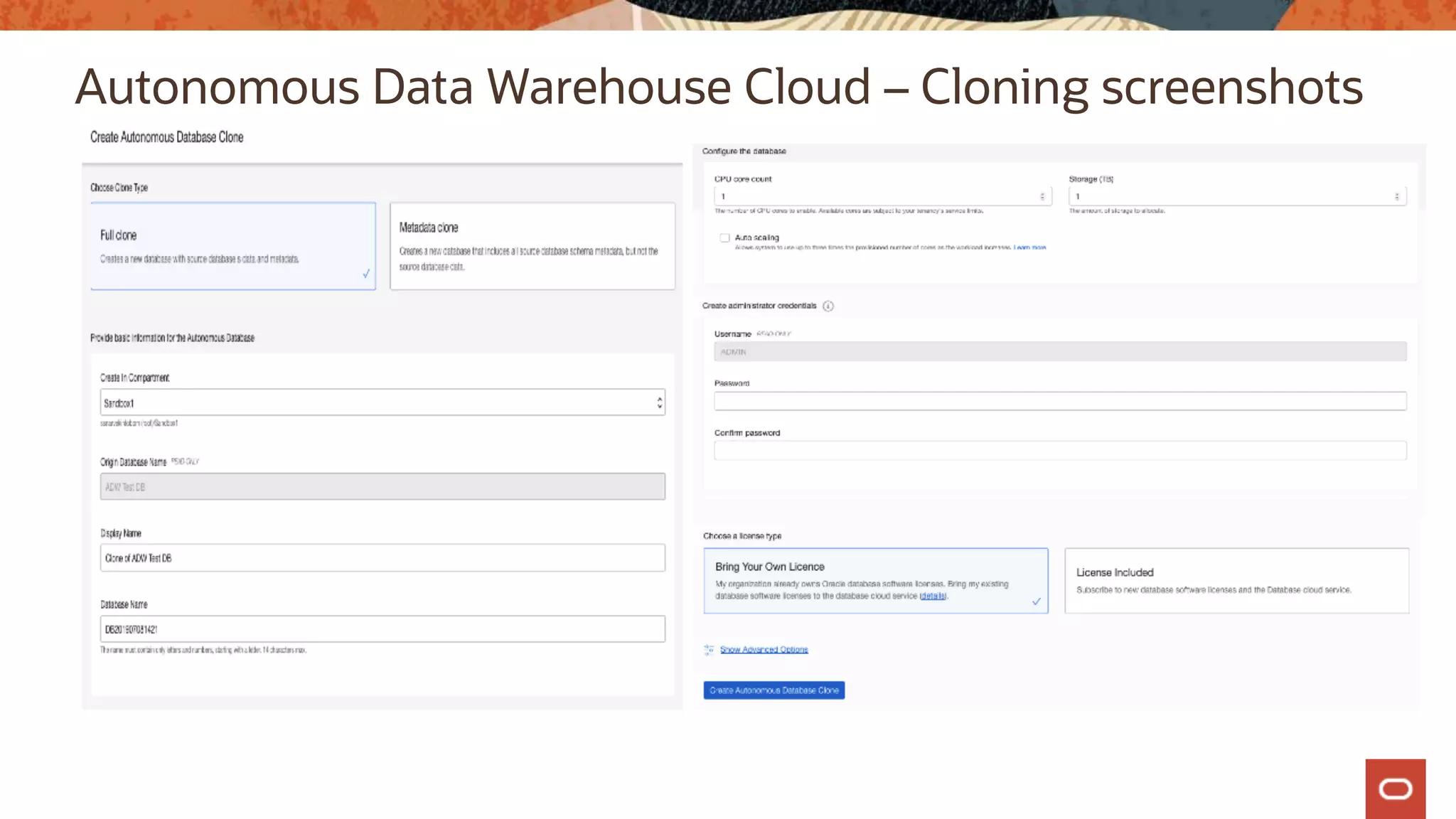The image size is (1456, 819).
Task: Select the License Included card
Action: click(x=1236, y=581)
